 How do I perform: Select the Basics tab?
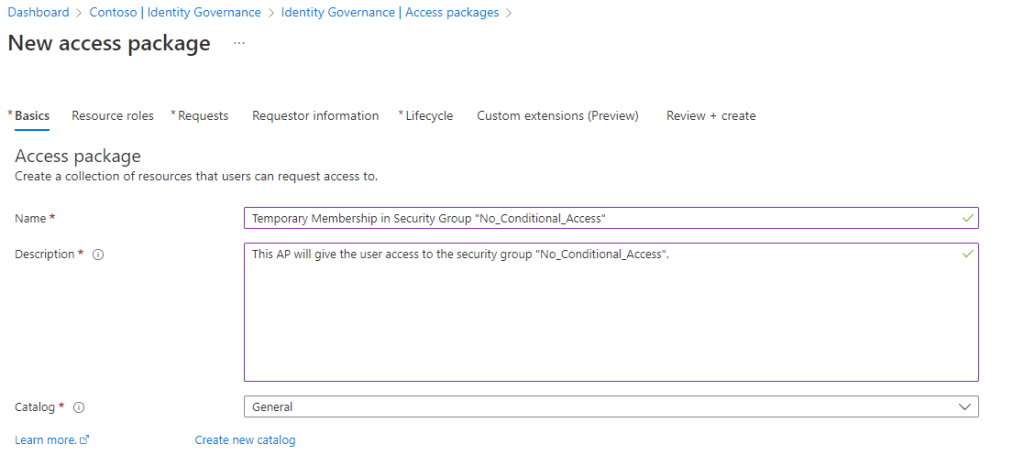pos(32,116)
